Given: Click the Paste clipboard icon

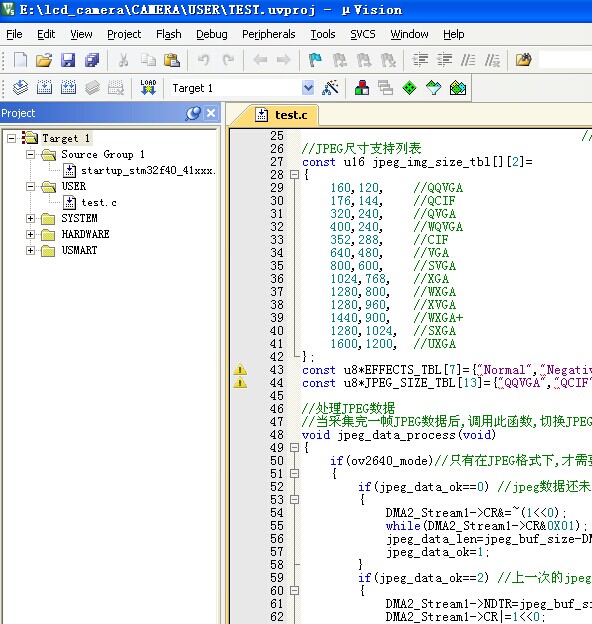Looking at the screenshot, I should 172,60.
